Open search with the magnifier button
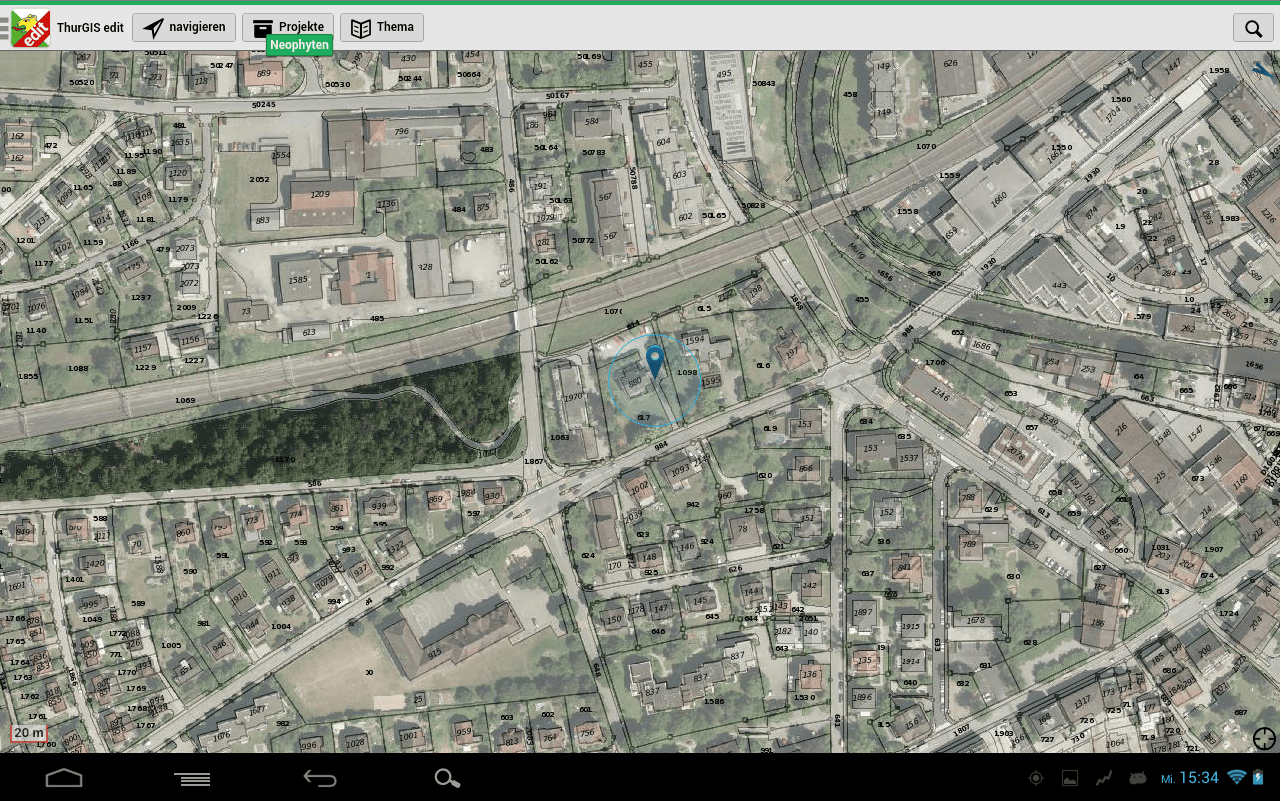This screenshot has width=1281, height=802. pos(1253,28)
